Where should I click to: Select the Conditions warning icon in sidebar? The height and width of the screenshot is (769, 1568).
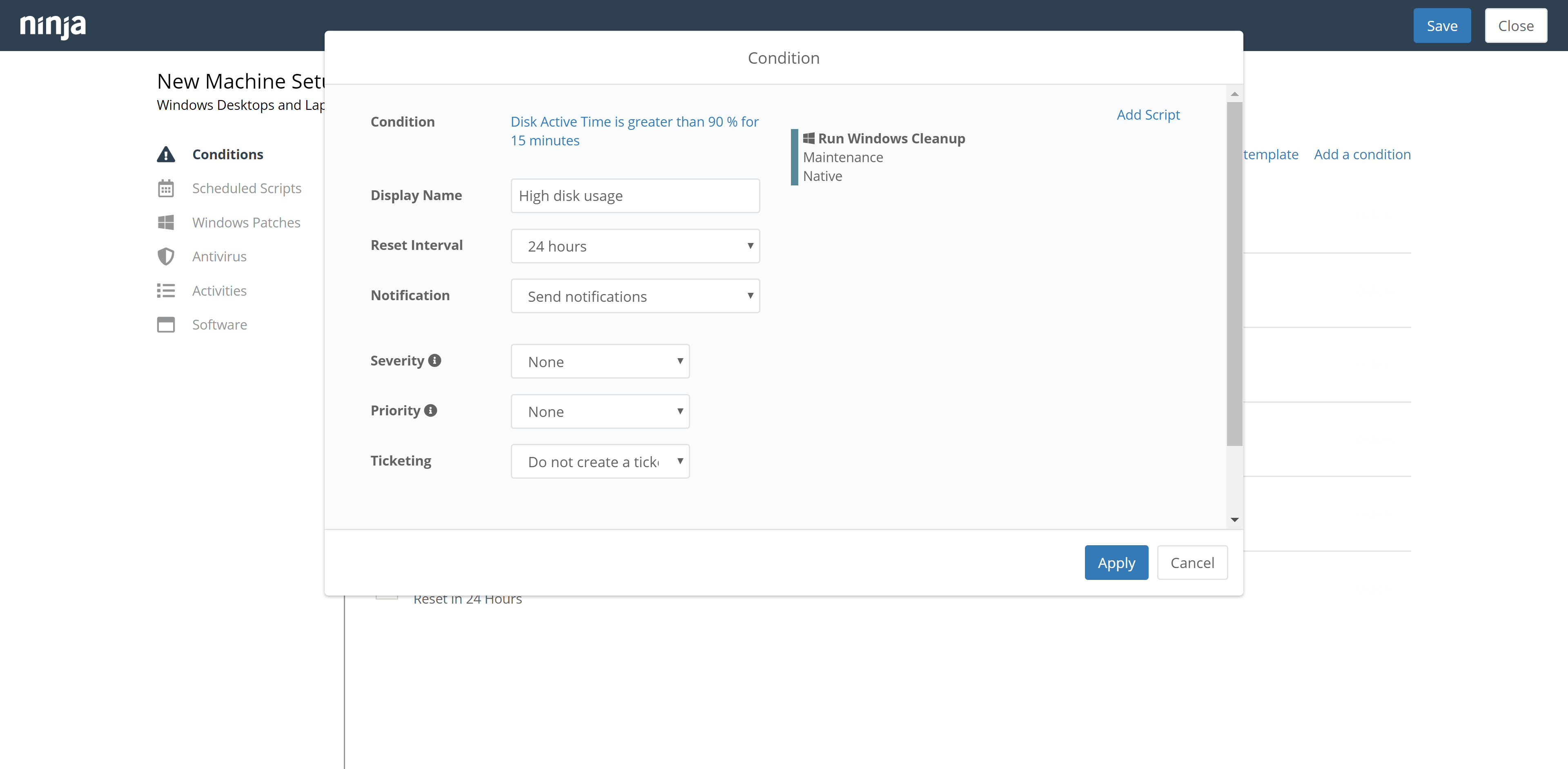(166, 154)
